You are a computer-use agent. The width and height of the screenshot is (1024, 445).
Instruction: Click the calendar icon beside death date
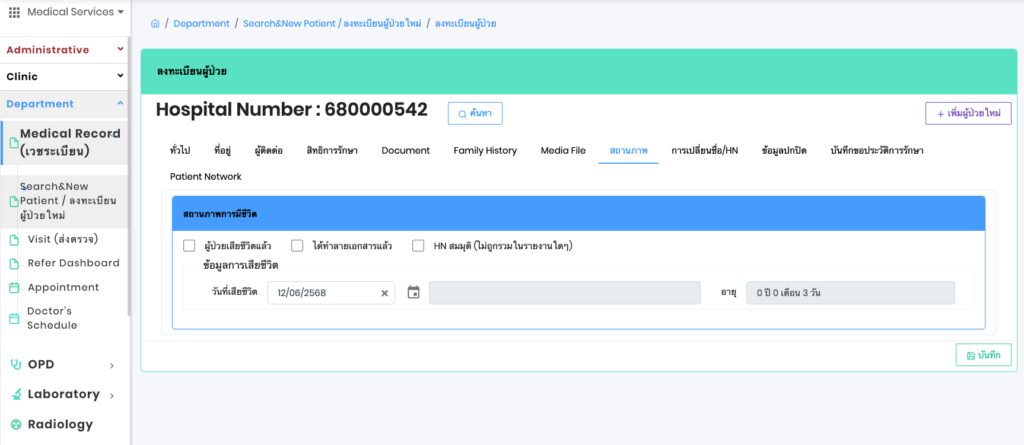[413, 293]
